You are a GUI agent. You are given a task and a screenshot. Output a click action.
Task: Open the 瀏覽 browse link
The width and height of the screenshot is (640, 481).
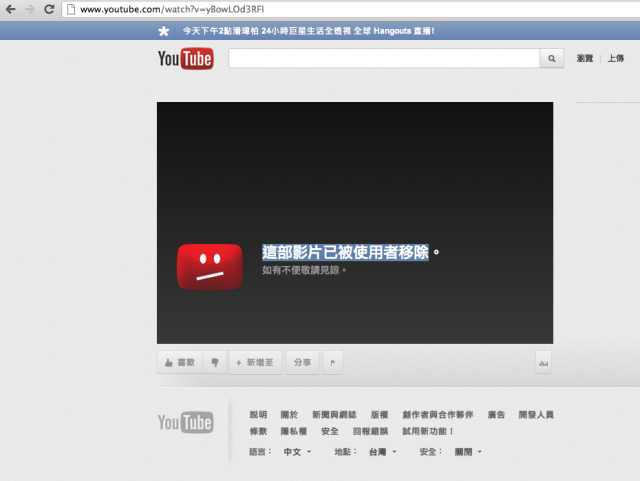584,58
